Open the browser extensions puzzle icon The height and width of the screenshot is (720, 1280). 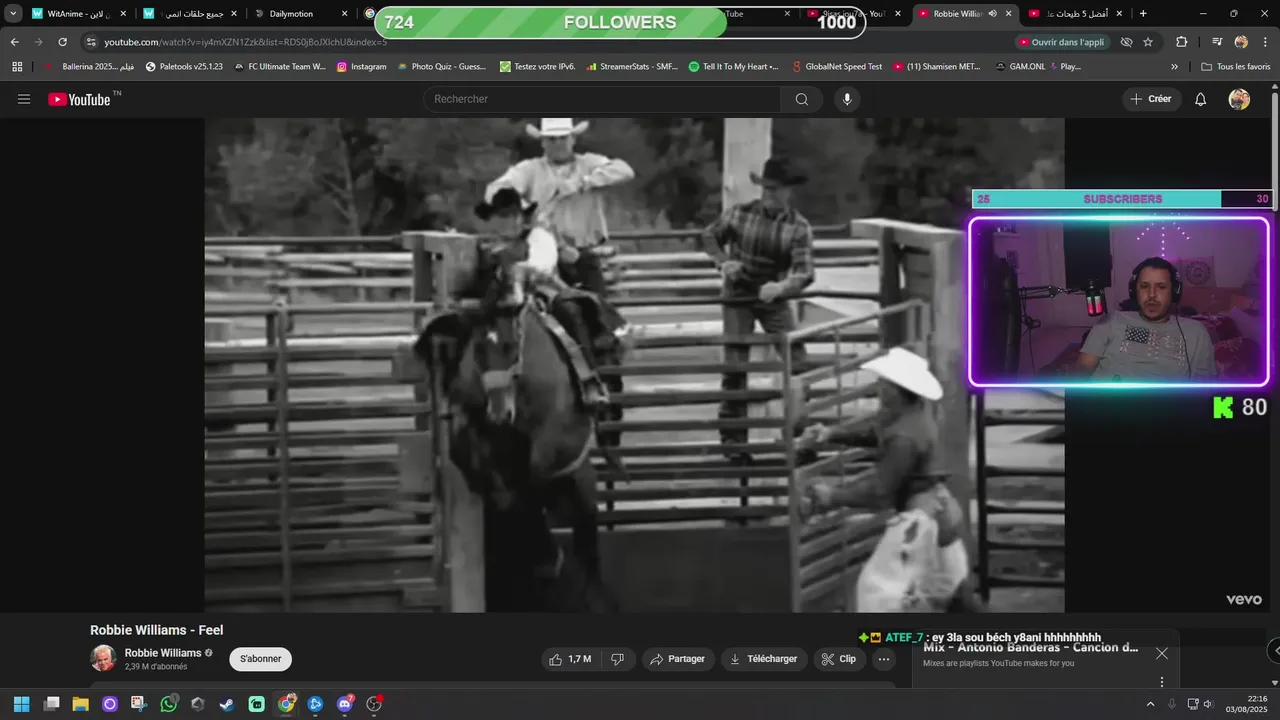tap(1181, 42)
